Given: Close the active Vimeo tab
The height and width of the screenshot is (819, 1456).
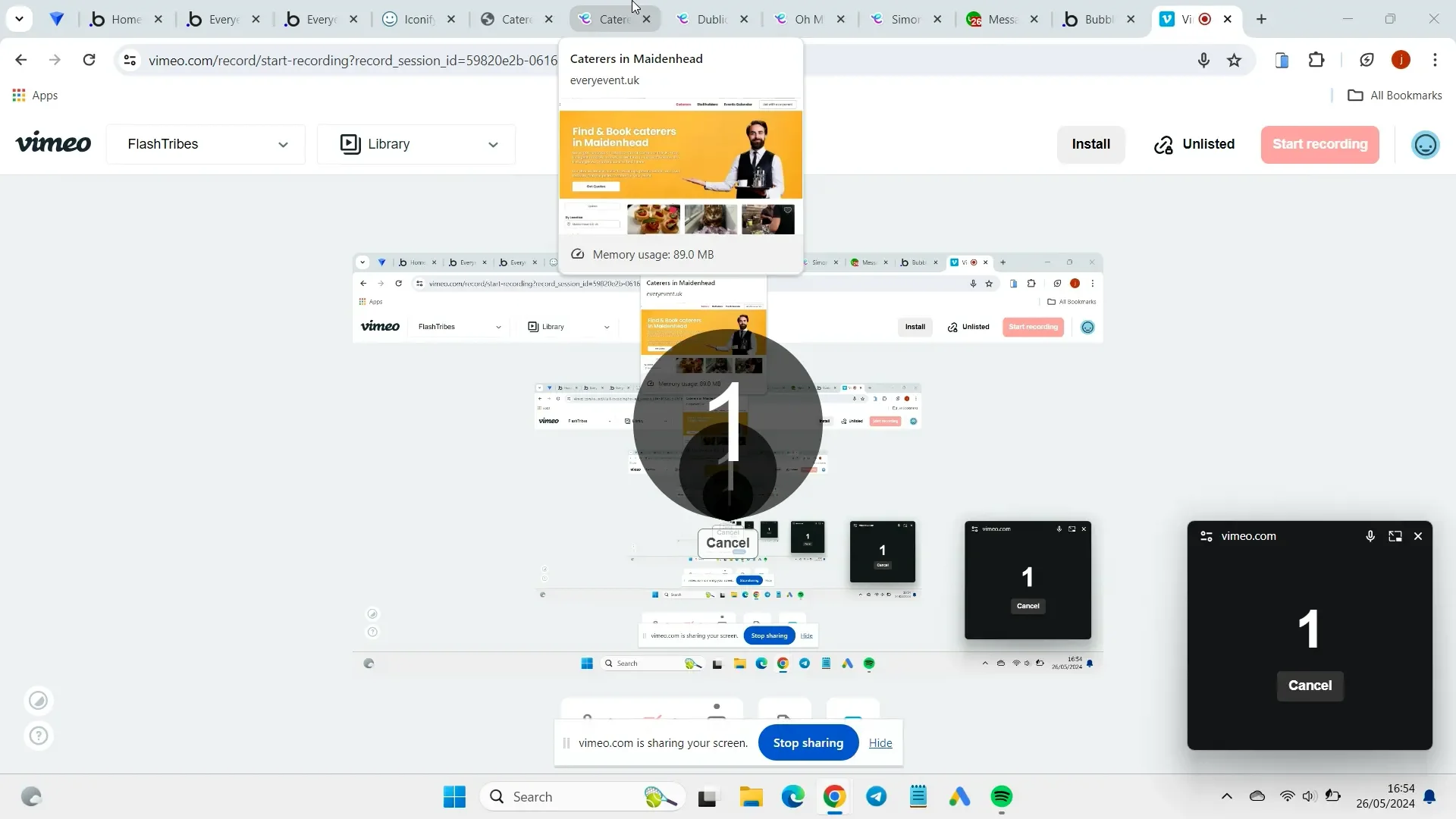Looking at the screenshot, I should coord(1228,19).
